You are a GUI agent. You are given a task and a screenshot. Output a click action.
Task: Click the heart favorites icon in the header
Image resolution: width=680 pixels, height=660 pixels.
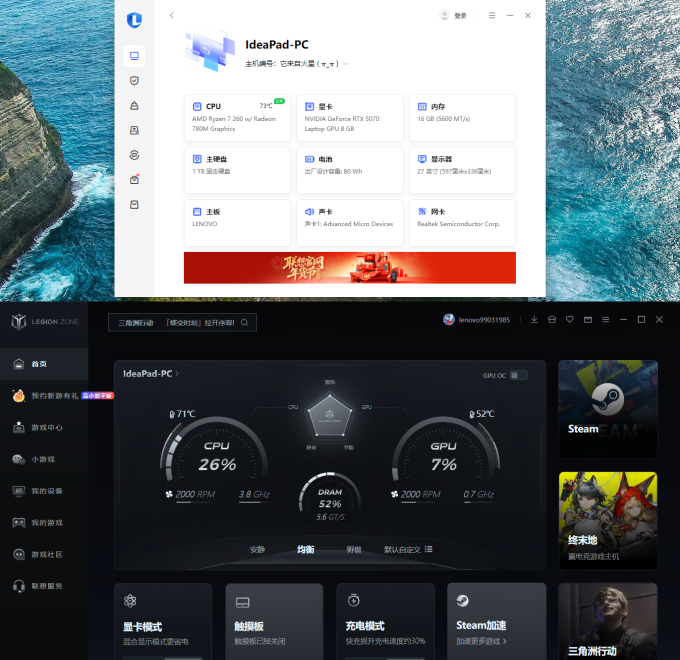[569, 320]
